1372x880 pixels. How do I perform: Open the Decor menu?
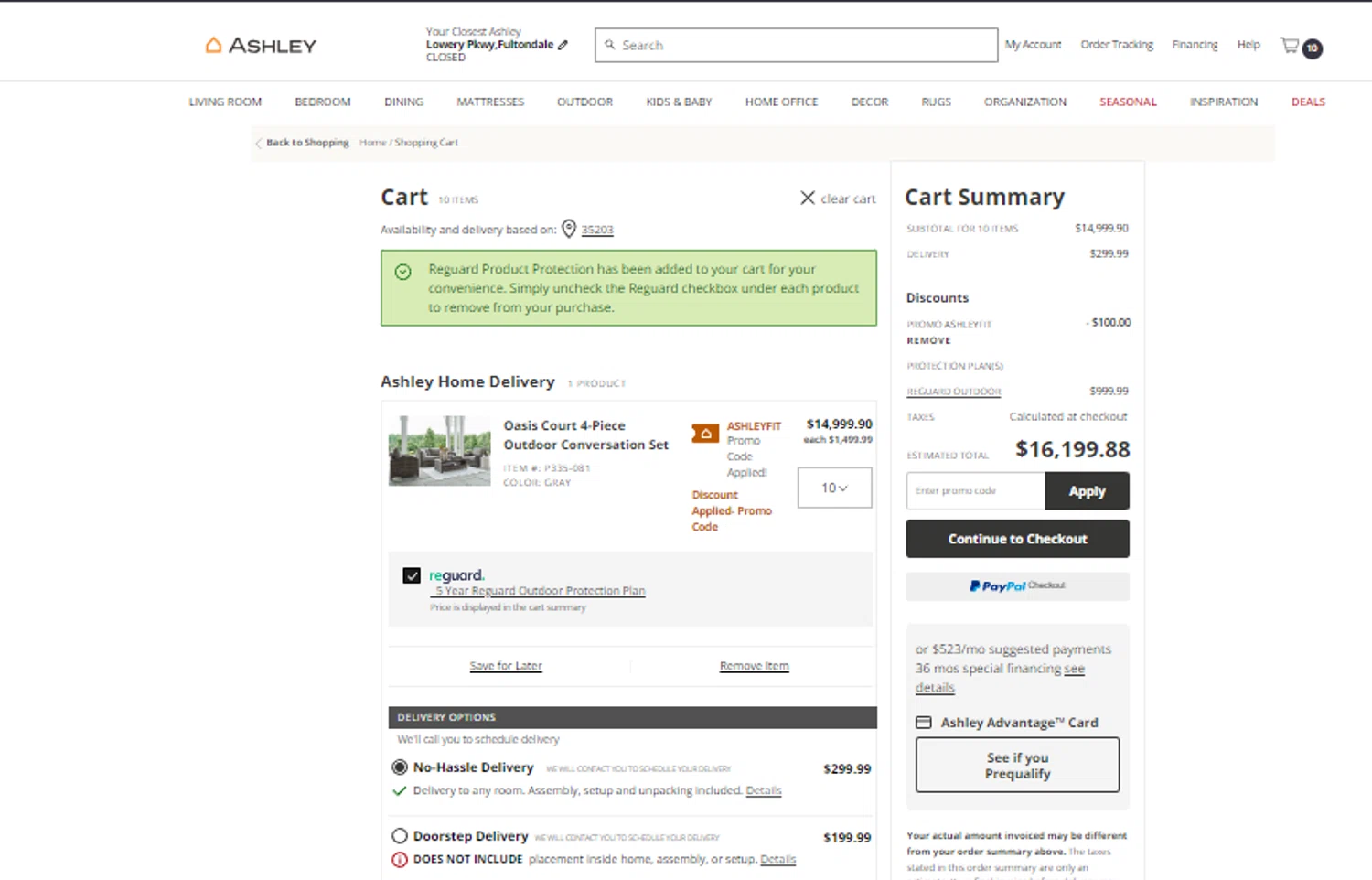point(869,102)
